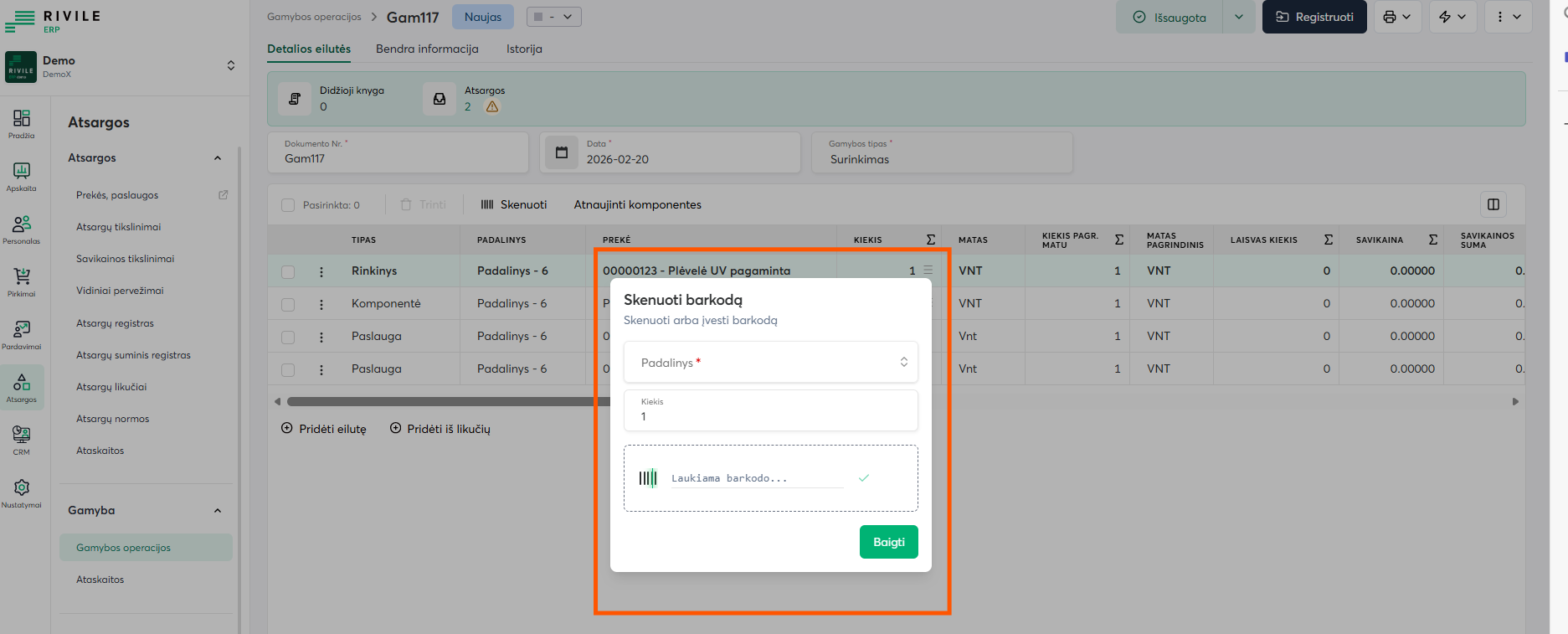The width and height of the screenshot is (1568, 634).
Task: Click the column layout icon above table
Action: (1493, 204)
